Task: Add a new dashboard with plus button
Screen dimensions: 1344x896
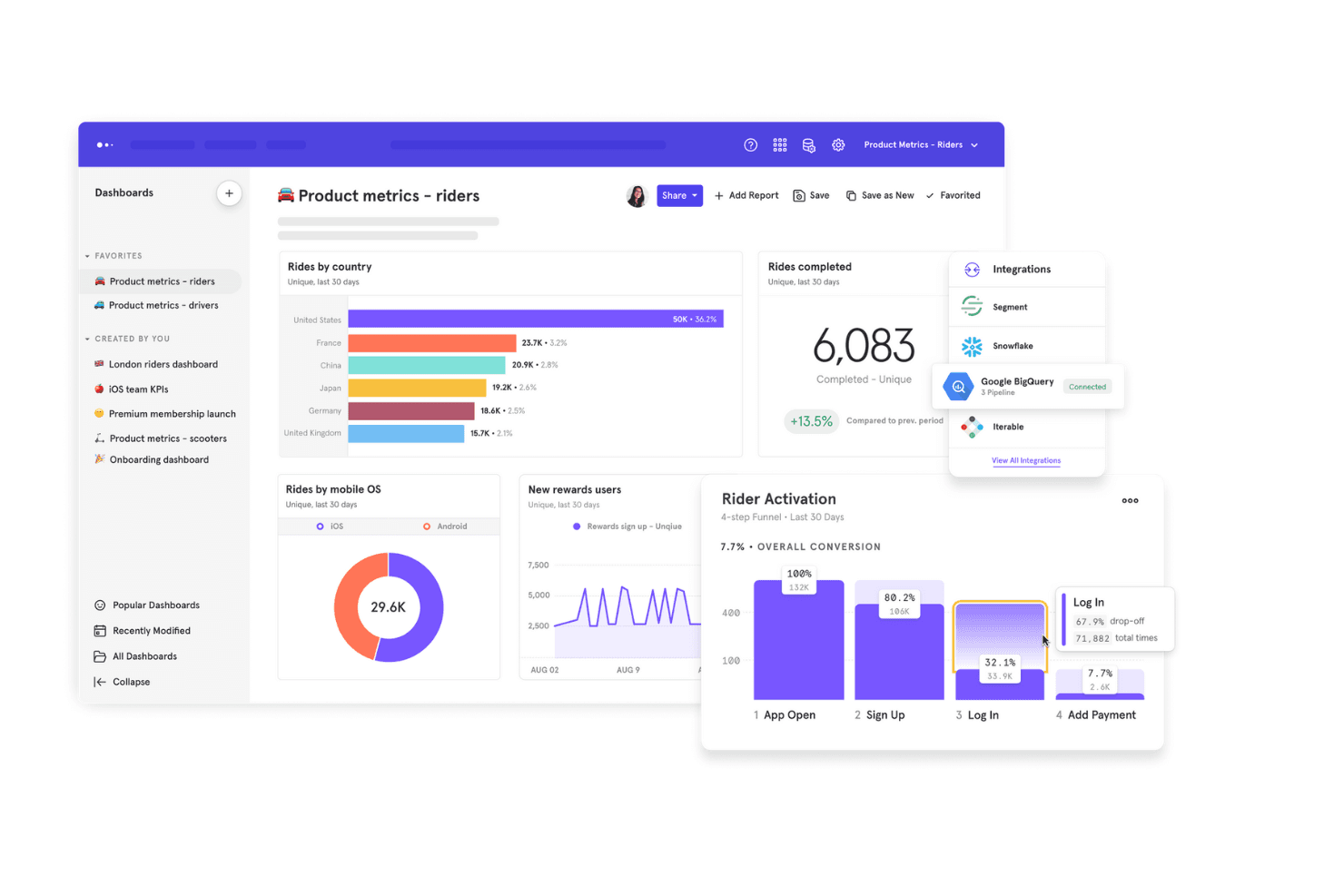Action: tap(229, 193)
